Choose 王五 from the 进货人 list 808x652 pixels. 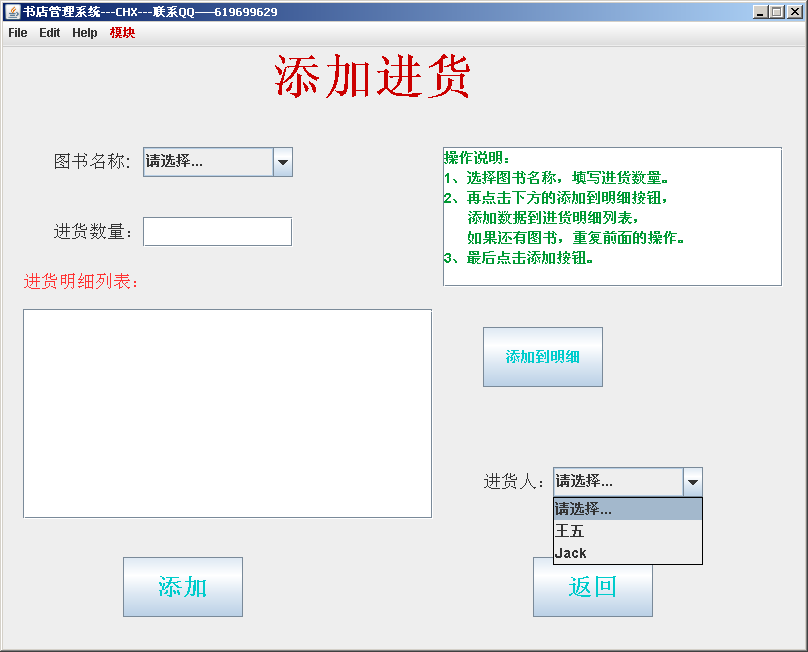coord(628,531)
